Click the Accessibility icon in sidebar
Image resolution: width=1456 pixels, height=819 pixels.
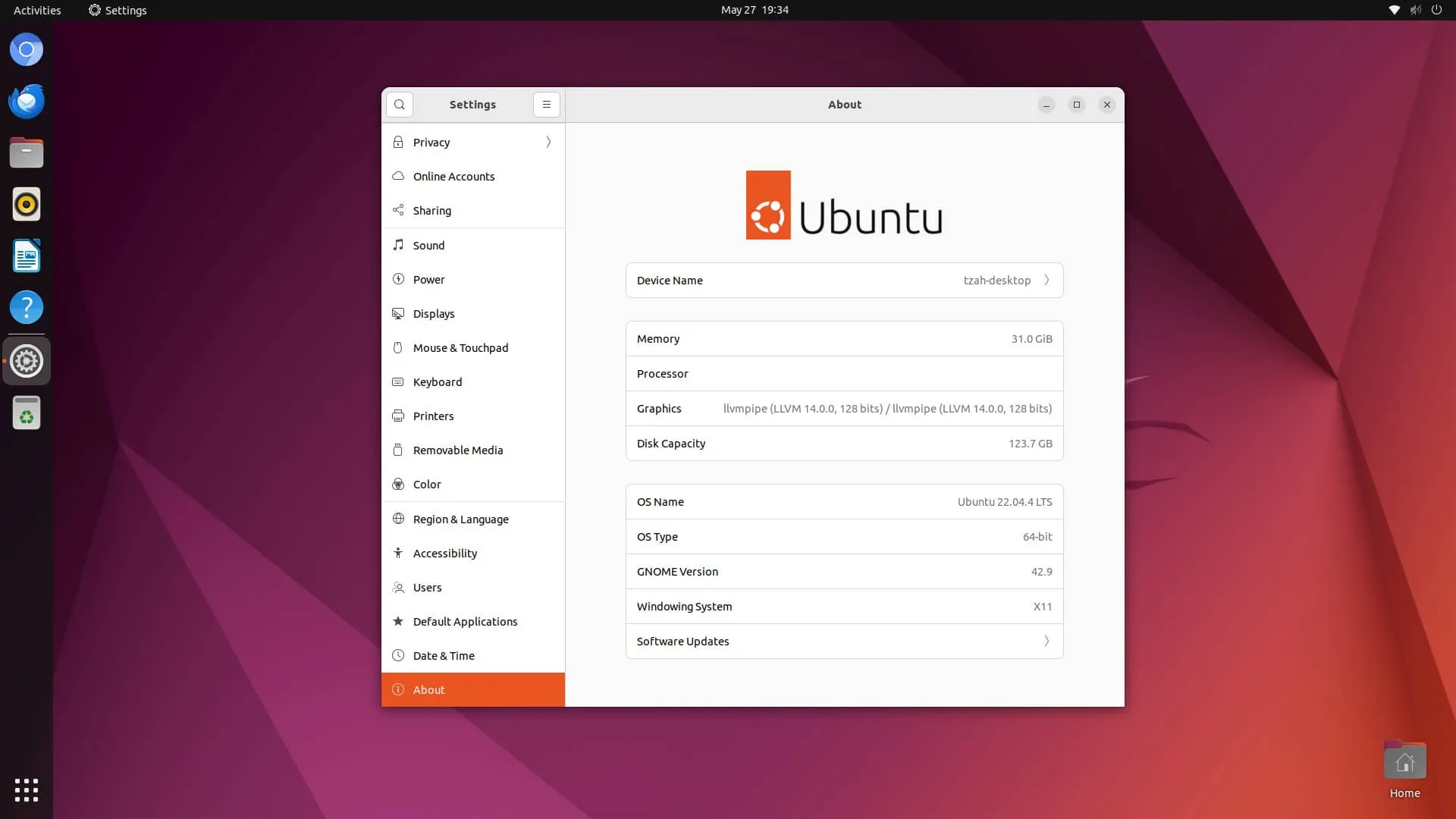point(398,553)
